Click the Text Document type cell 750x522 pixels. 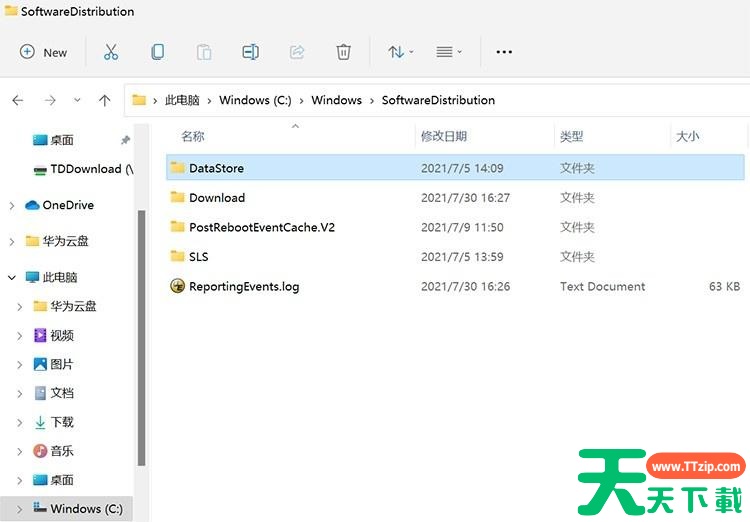tap(602, 286)
